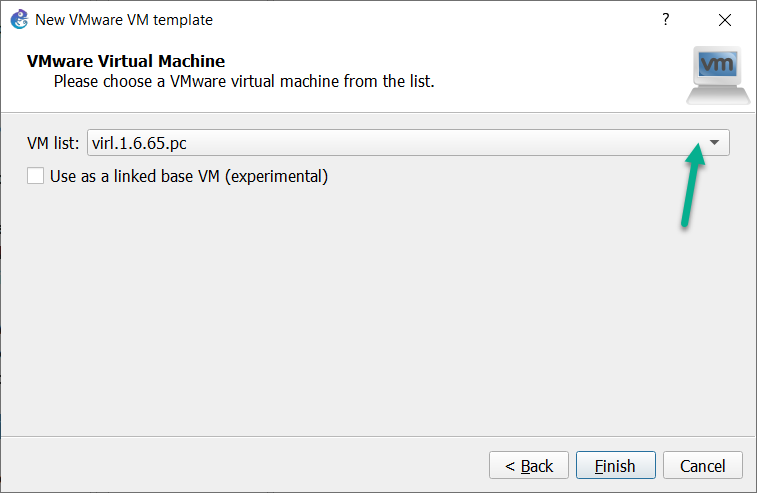Screen dimensions: 757x493
Task: Click the 'VM list:' label
Action: pos(53,143)
